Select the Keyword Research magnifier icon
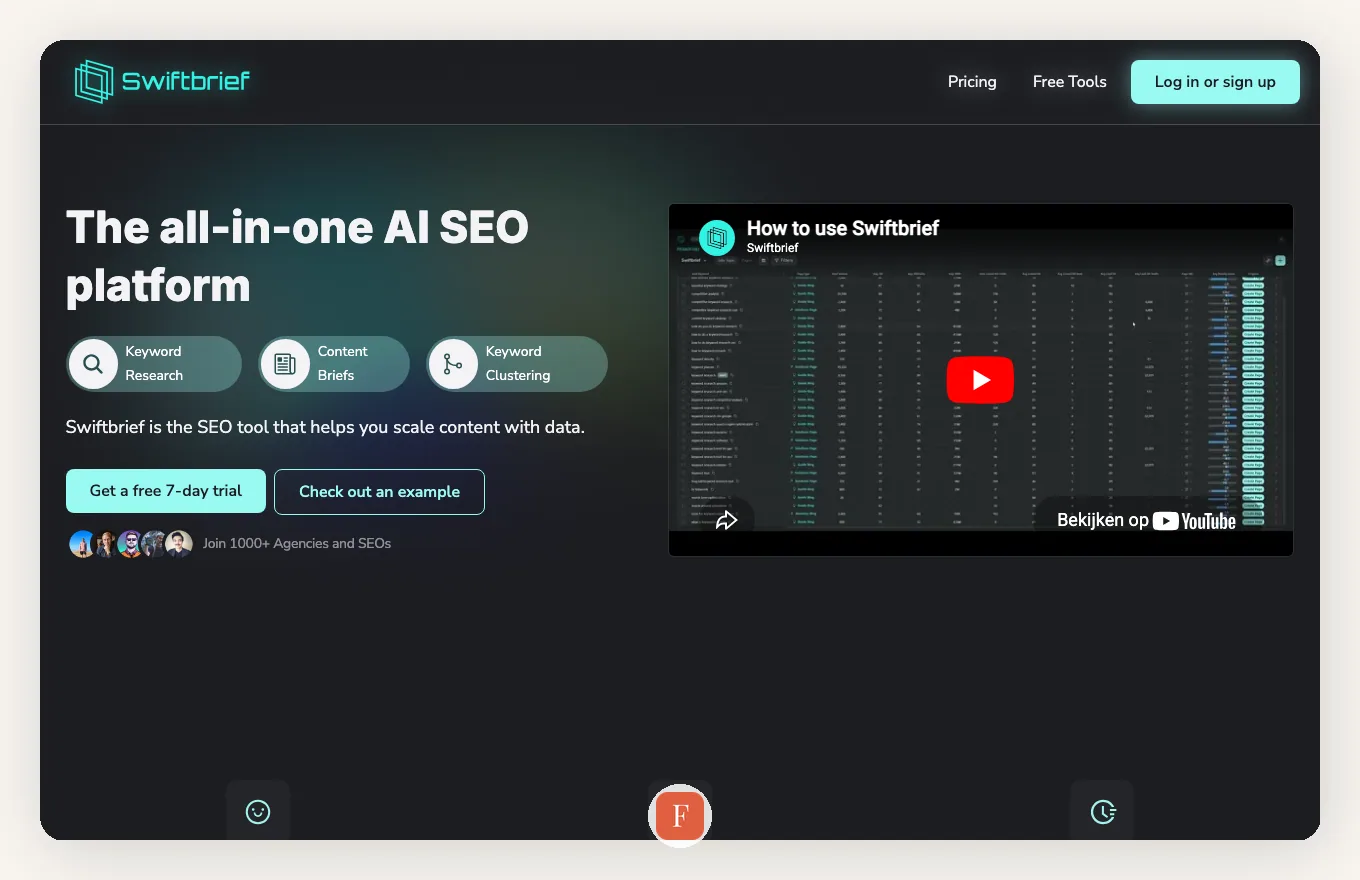The width and height of the screenshot is (1360, 880). [x=93, y=364]
